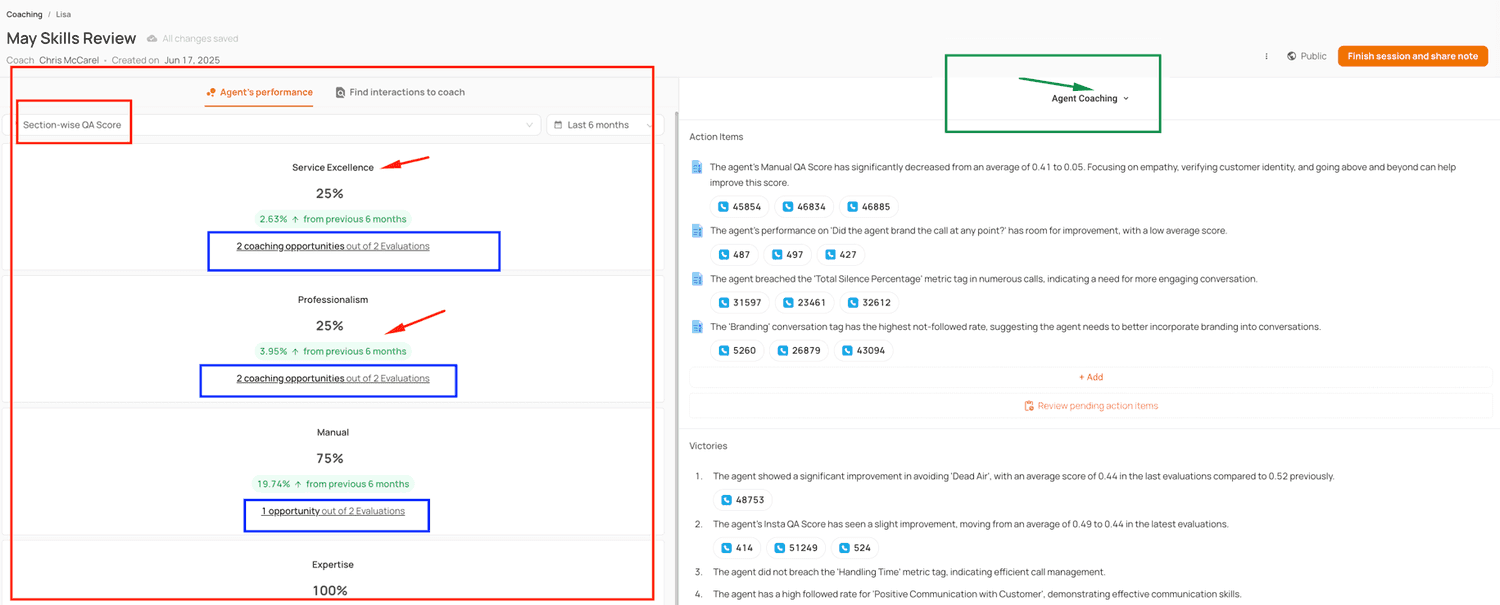The image size is (1500, 605).
Task: Click the Manual 75% score
Action: click(330, 459)
